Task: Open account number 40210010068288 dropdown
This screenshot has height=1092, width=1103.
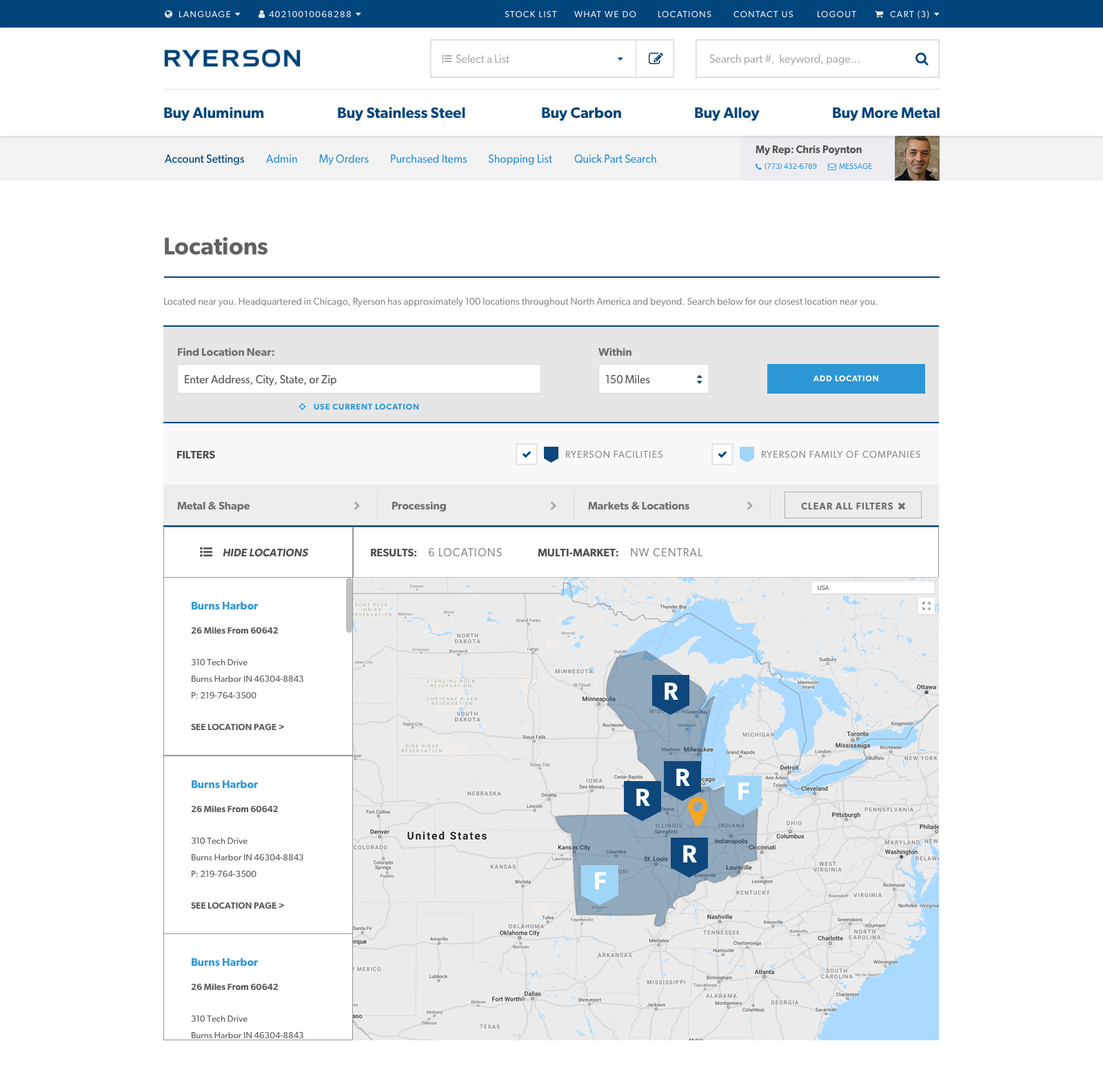Action: [x=310, y=14]
